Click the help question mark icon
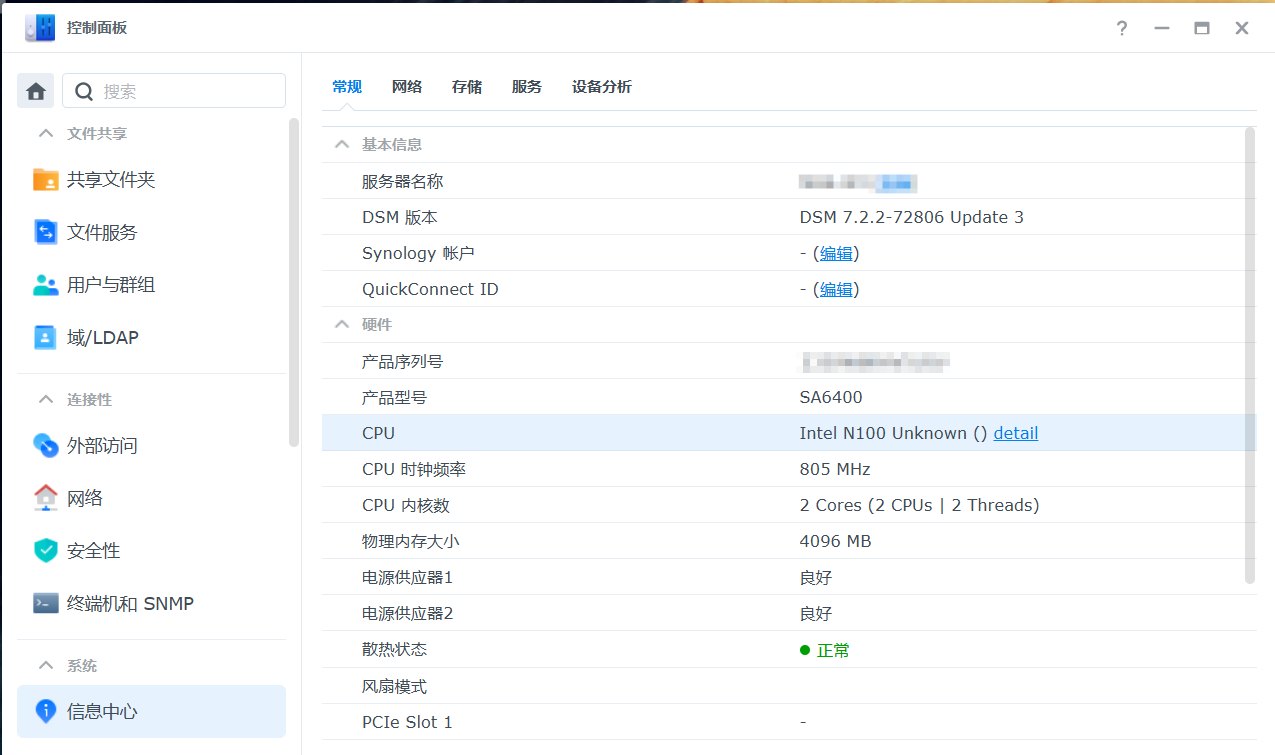 coord(1122,28)
